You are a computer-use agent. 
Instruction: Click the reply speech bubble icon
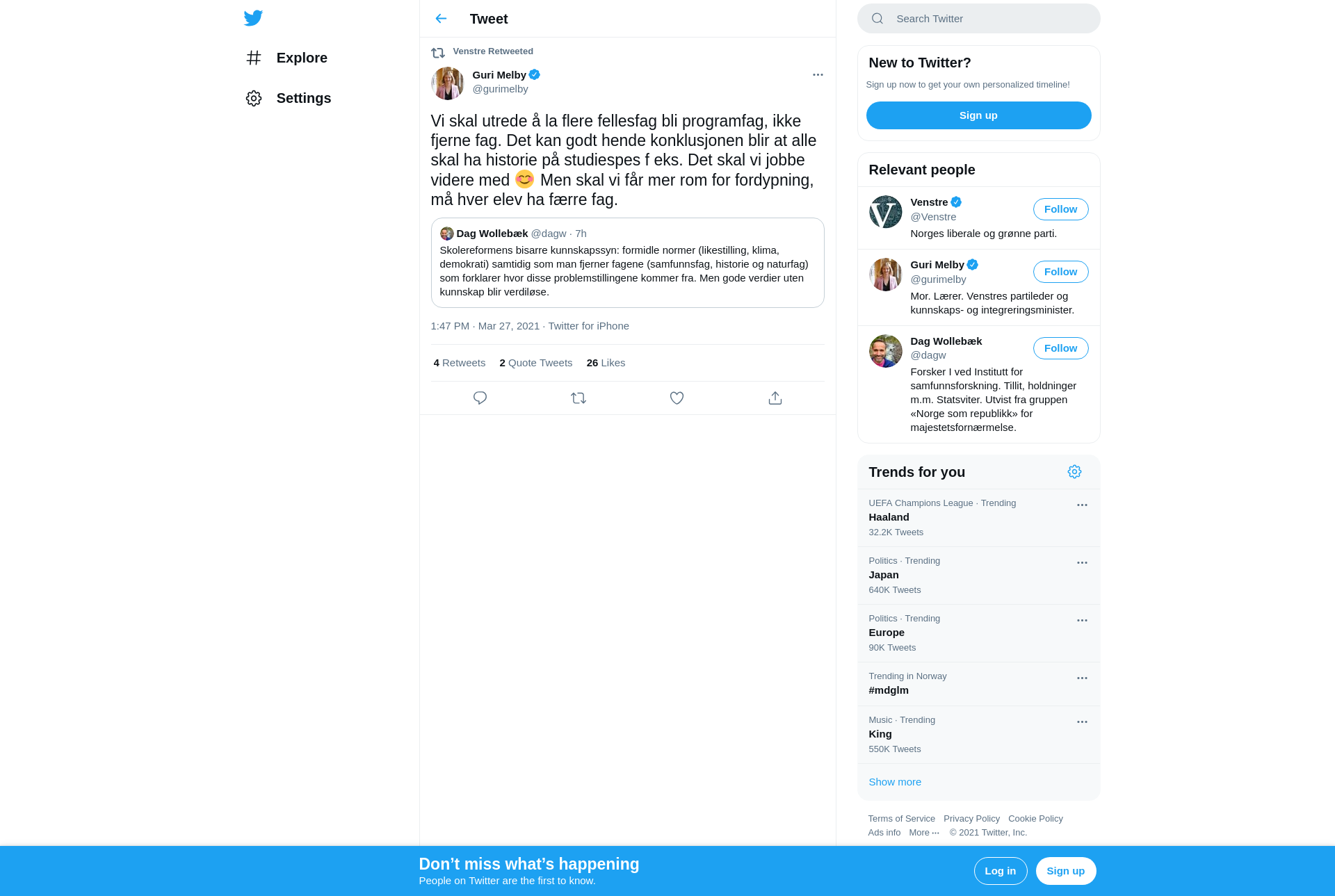click(480, 398)
